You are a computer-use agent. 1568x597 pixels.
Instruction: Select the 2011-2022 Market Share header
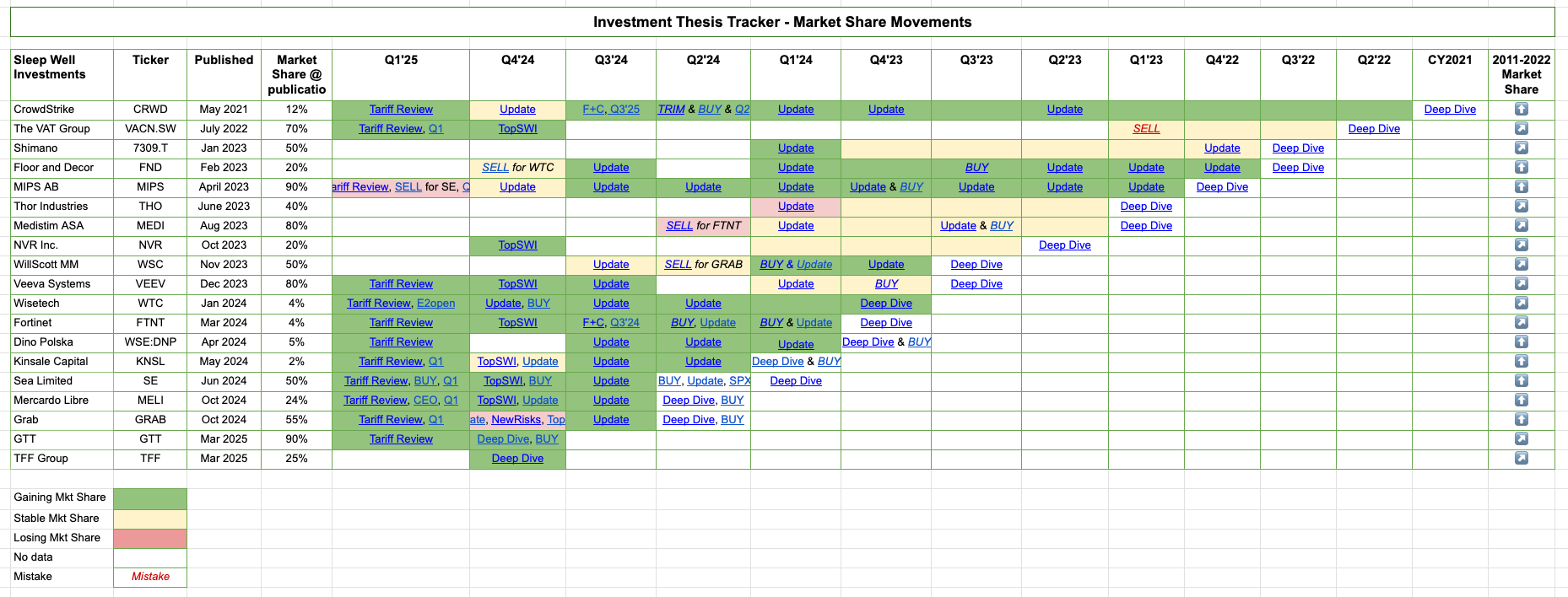1521,74
